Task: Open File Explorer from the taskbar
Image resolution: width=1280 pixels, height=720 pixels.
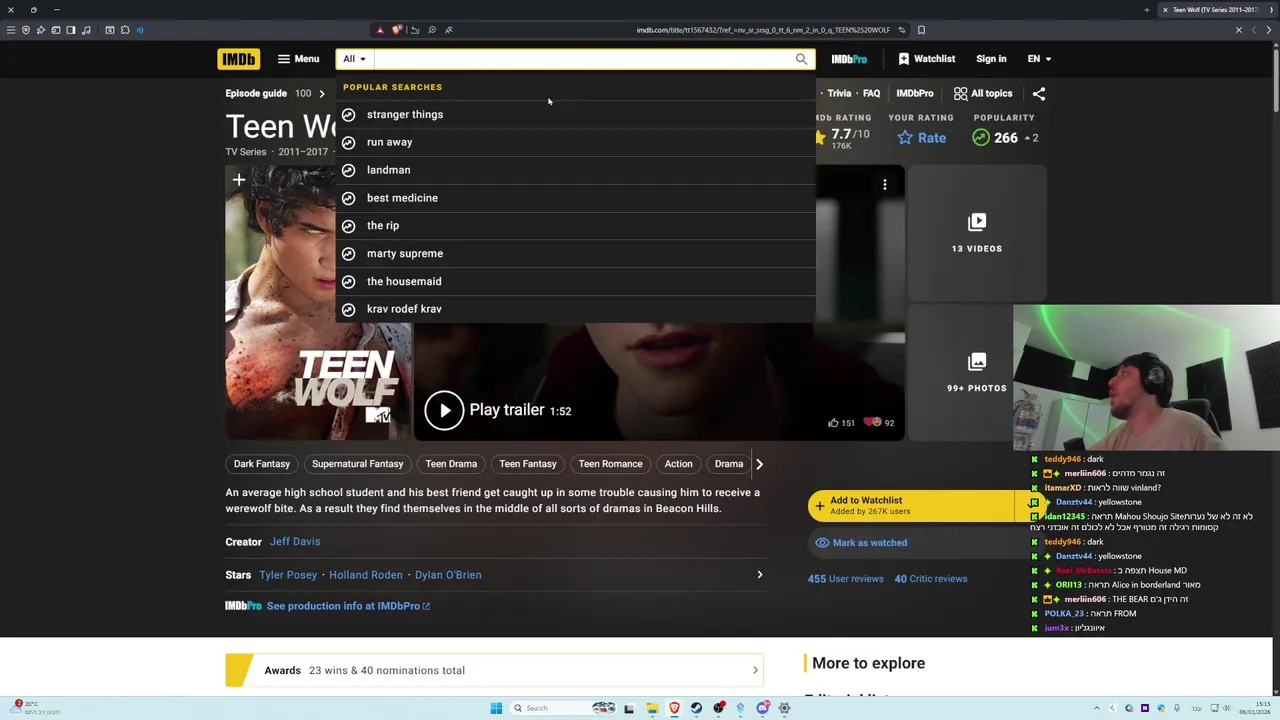Action: 652,708
